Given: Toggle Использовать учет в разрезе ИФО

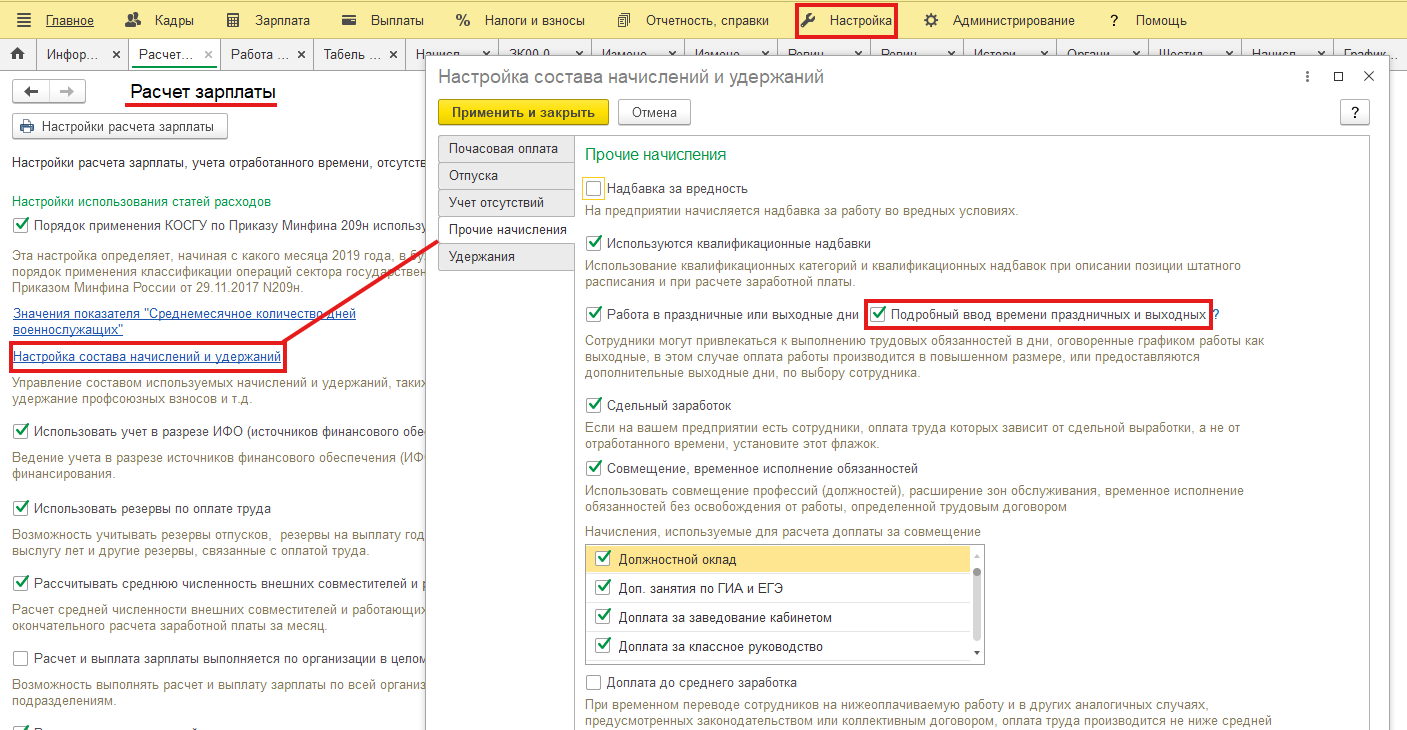Looking at the screenshot, I should (21, 432).
